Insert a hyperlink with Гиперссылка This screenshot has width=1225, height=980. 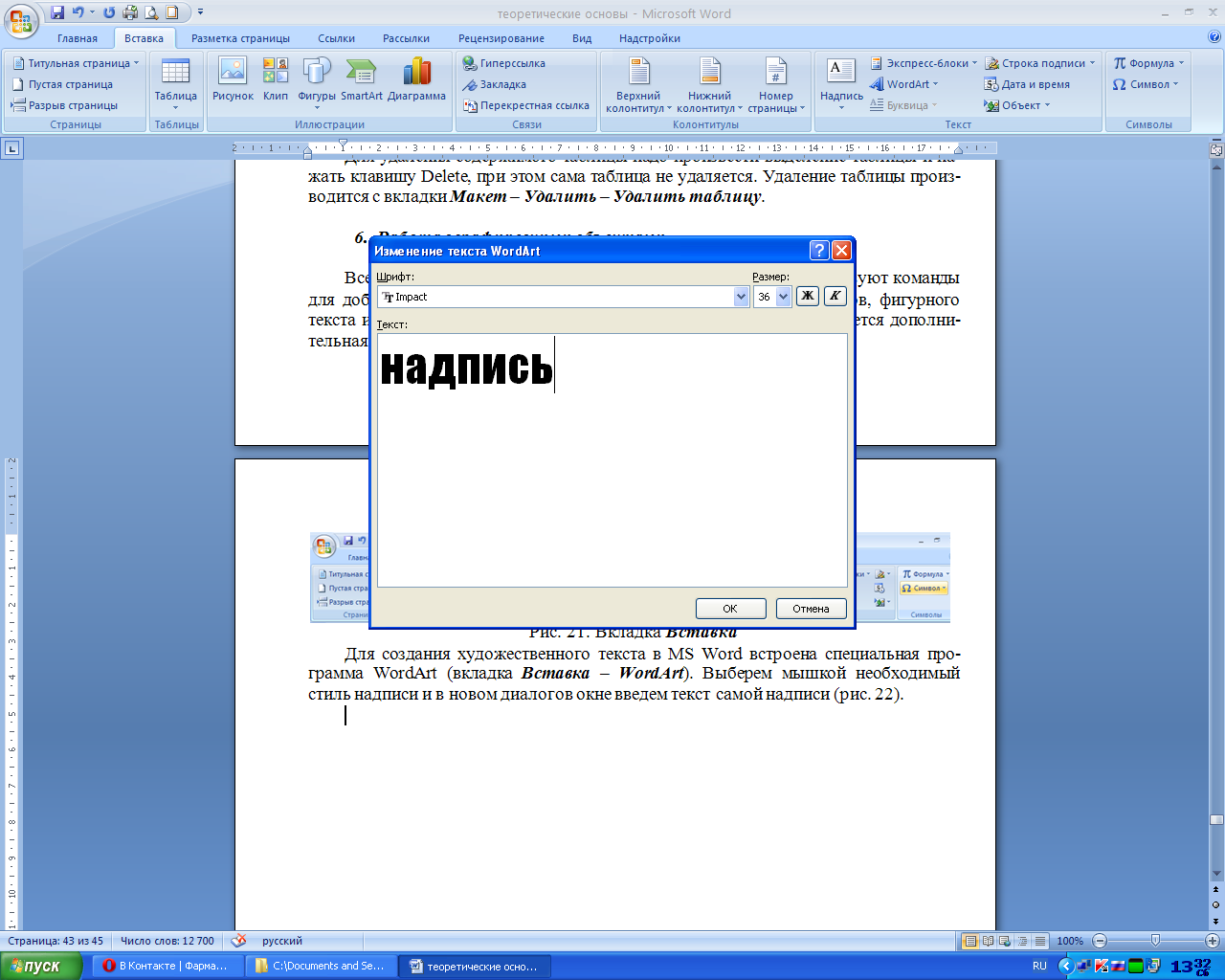point(503,63)
